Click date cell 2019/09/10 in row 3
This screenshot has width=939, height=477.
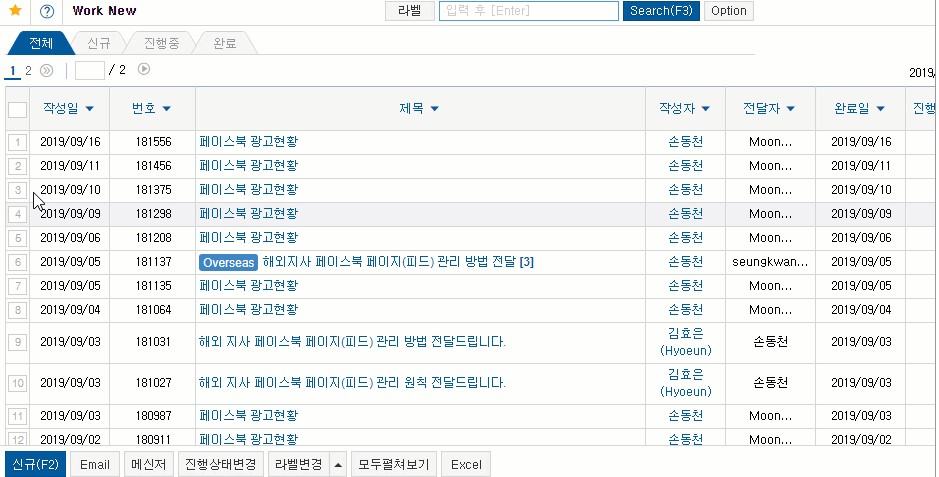70,190
